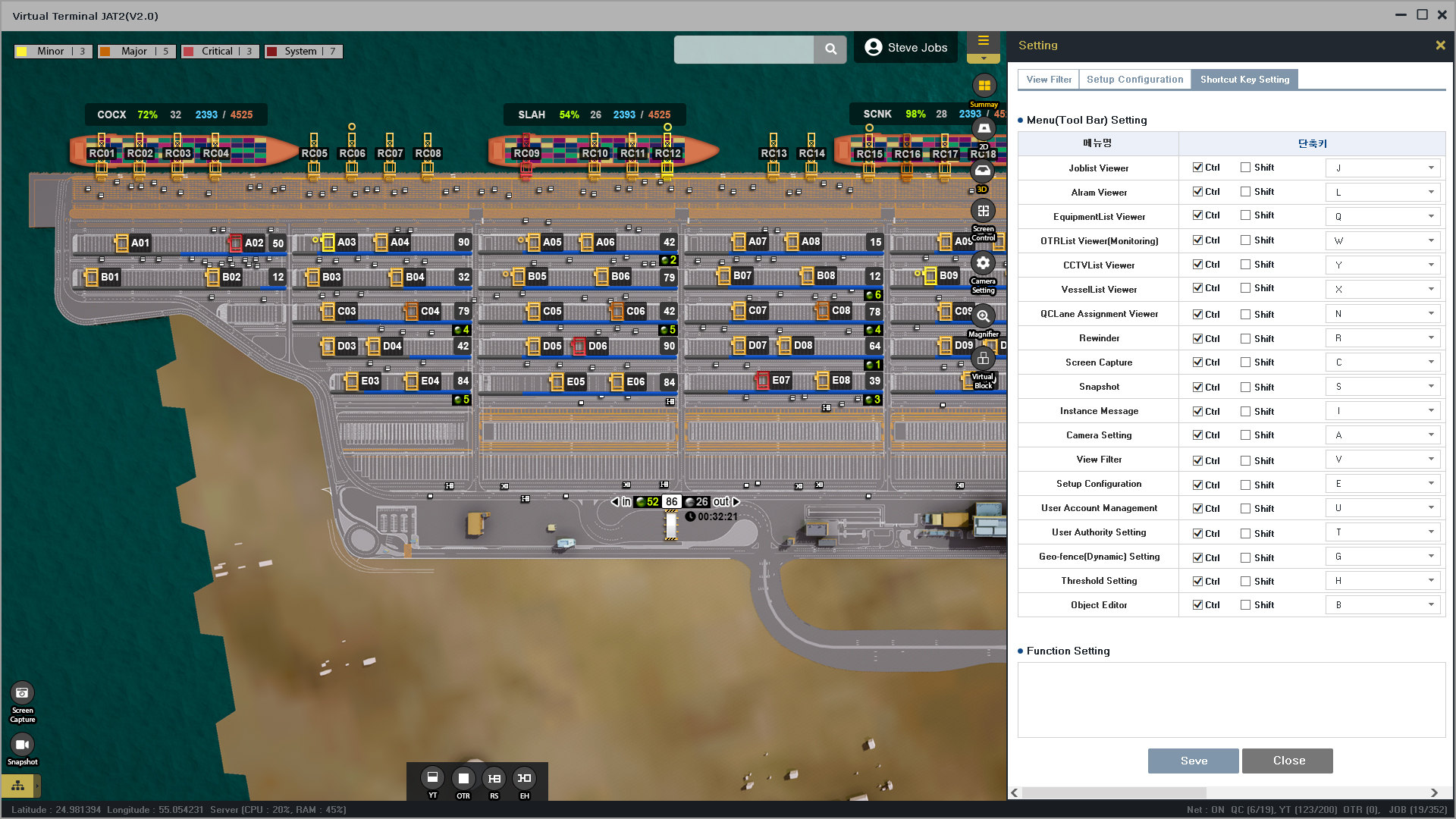Enable Shift for Alram Viewer

point(1245,192)
